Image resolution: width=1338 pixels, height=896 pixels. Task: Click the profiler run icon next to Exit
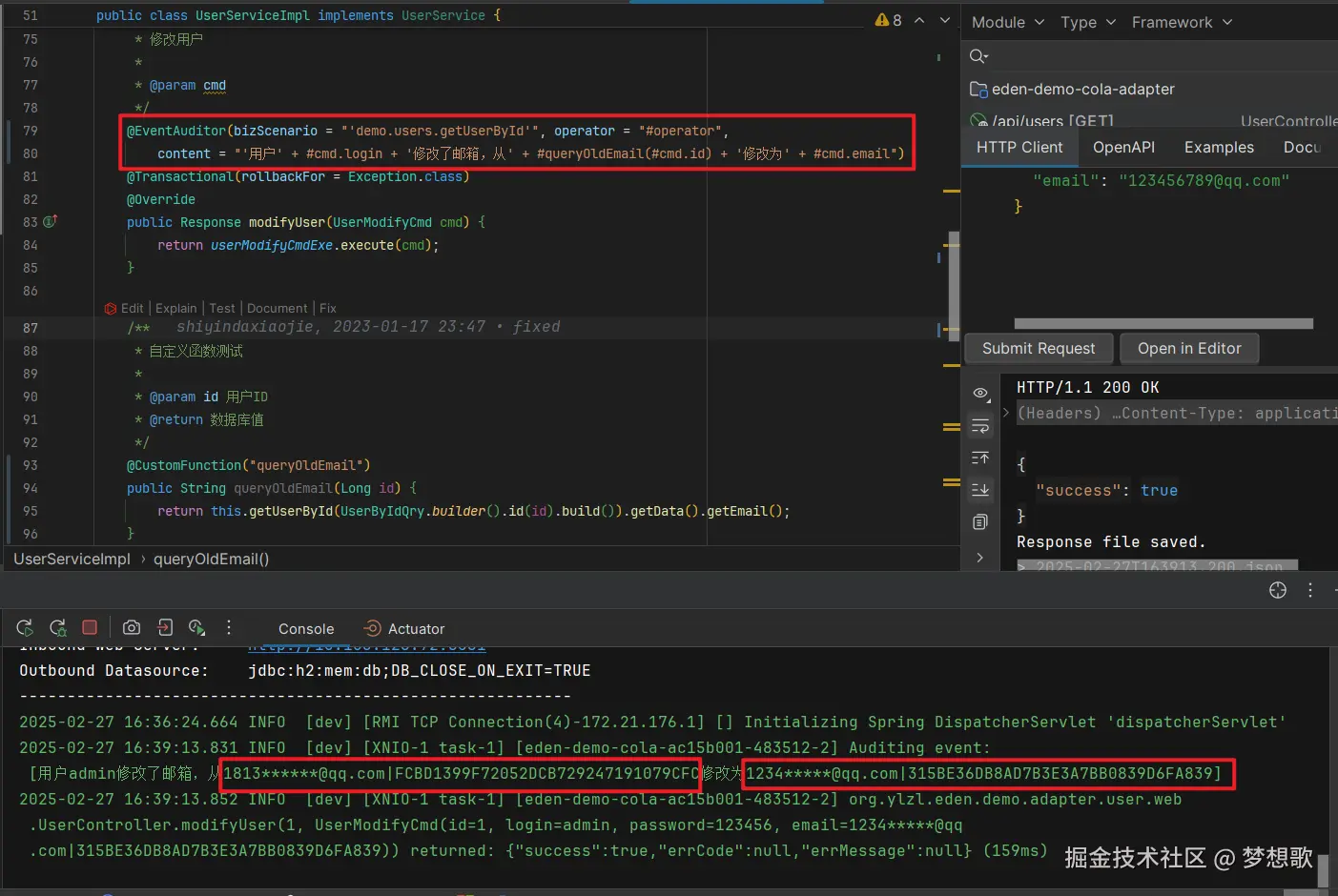point(196,627)
